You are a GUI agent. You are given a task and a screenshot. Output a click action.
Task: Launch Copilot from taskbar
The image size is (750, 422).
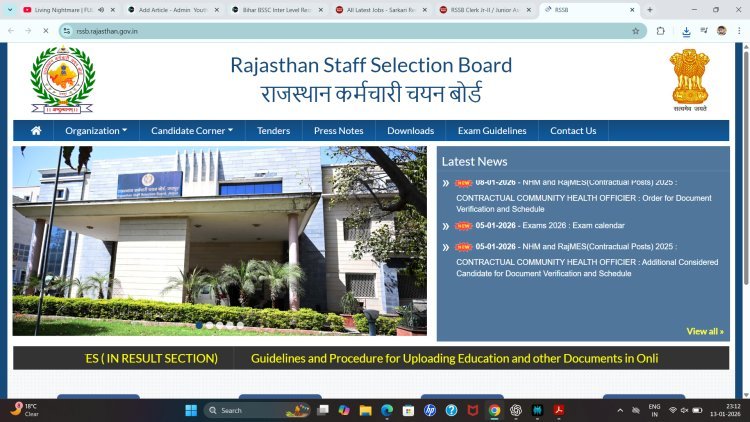click(x=344, y=411)
